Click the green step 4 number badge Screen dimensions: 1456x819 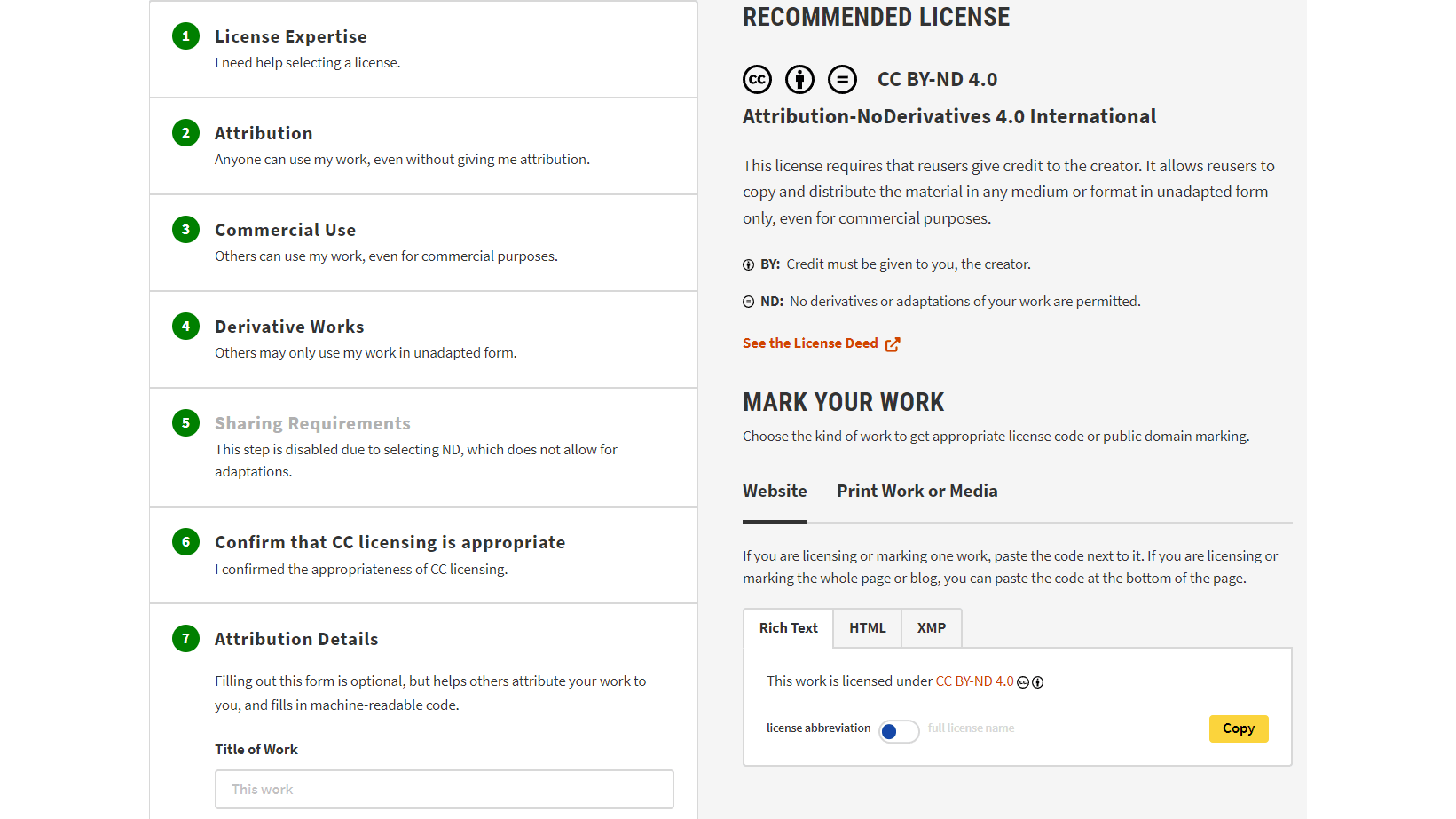[x=185, y=327]
